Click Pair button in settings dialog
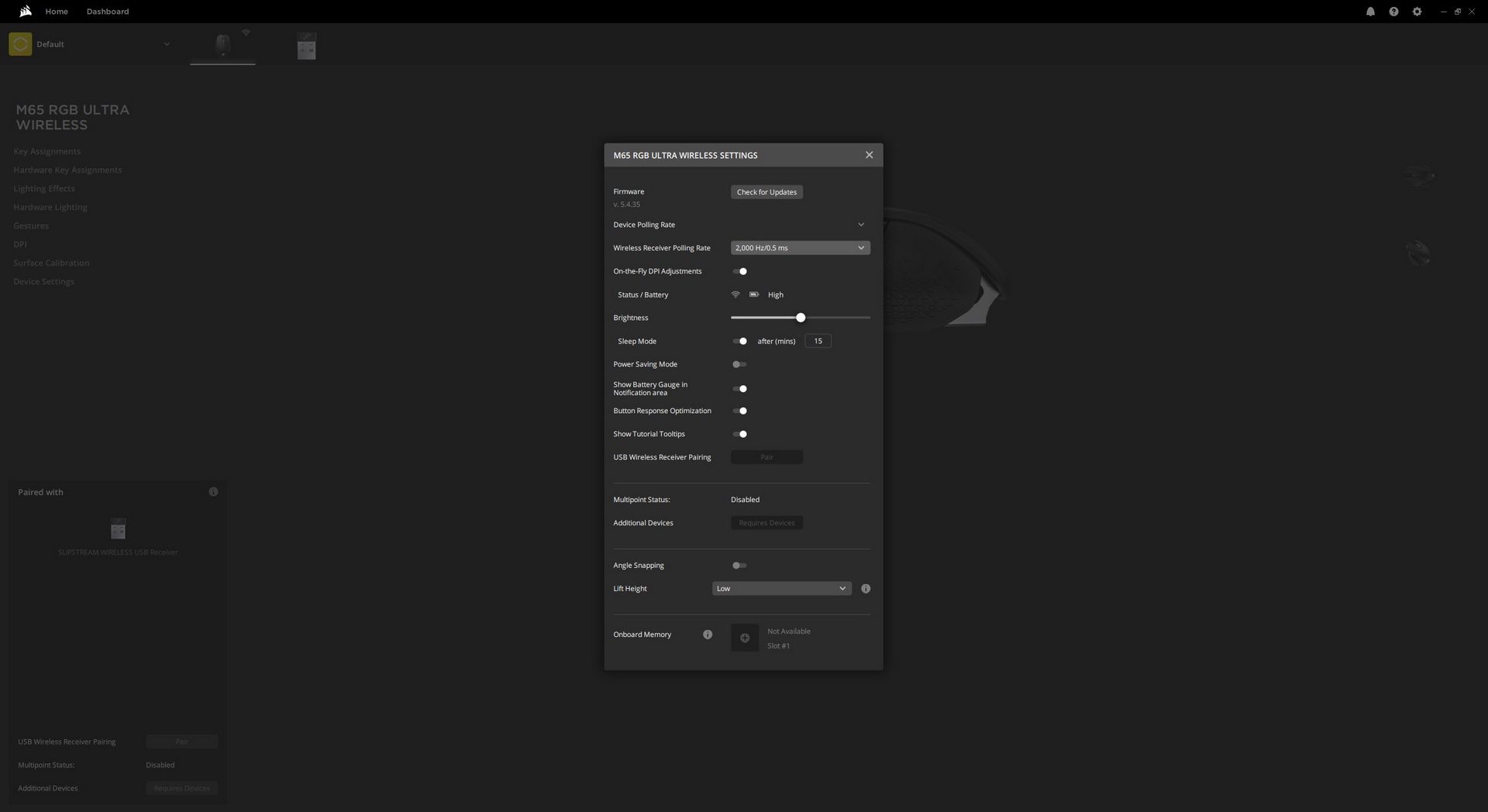Image resolution: width=1488 pixels, height=812 pixels. tap(766, 457)
